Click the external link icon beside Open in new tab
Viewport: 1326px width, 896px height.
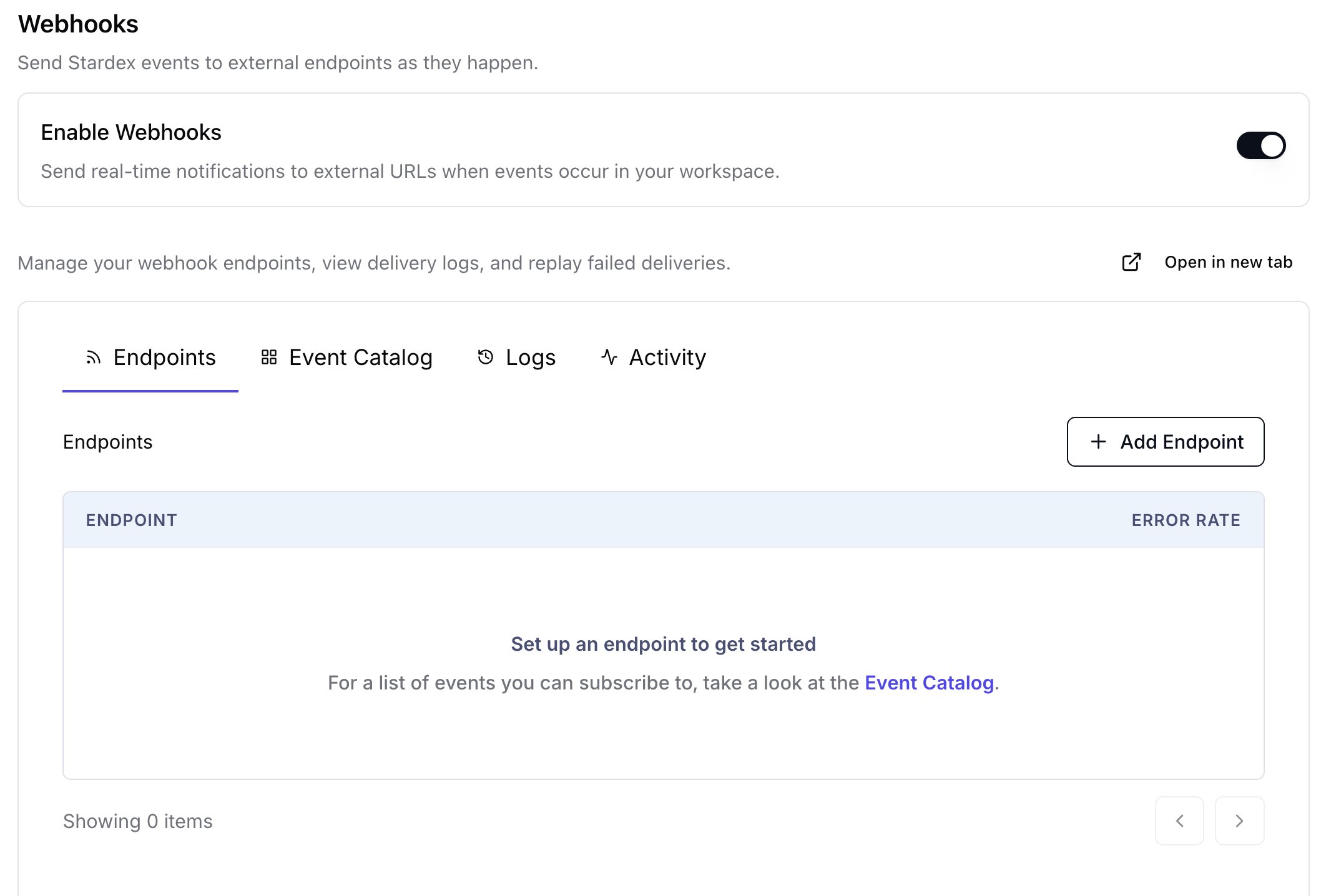[x=1131, y=262]
